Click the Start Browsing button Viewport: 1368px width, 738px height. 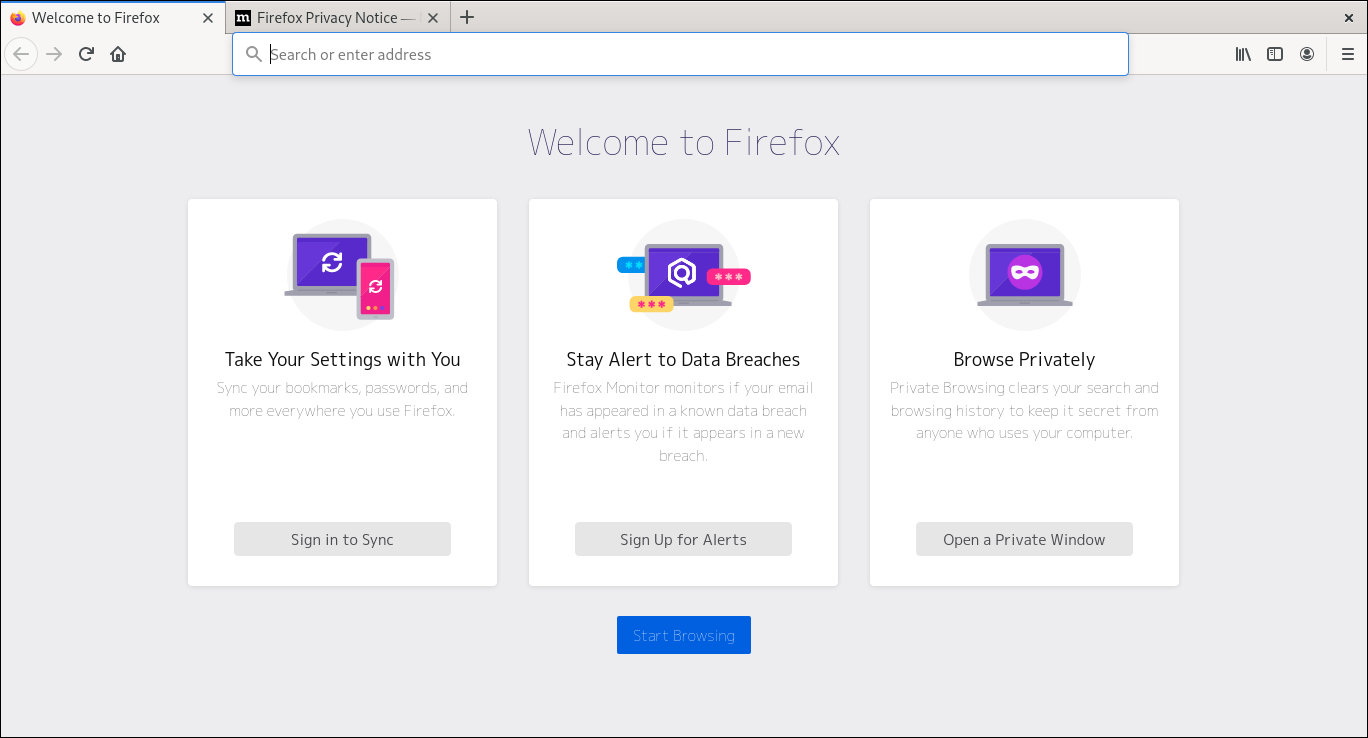pos(684,635)
